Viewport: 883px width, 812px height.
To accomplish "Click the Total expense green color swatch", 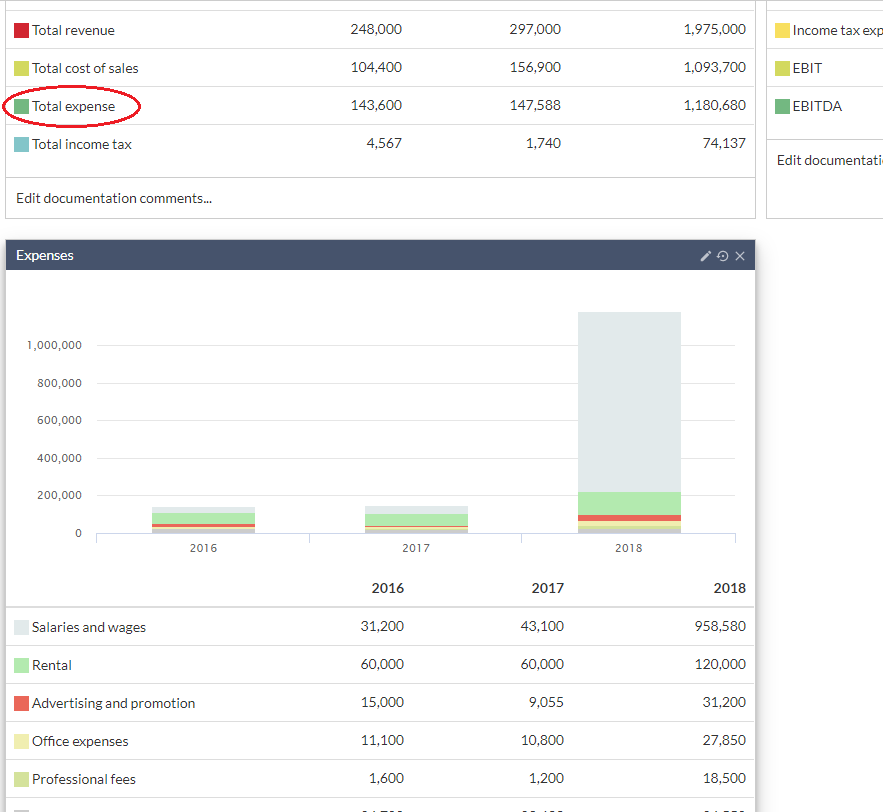I will (21, 106).
